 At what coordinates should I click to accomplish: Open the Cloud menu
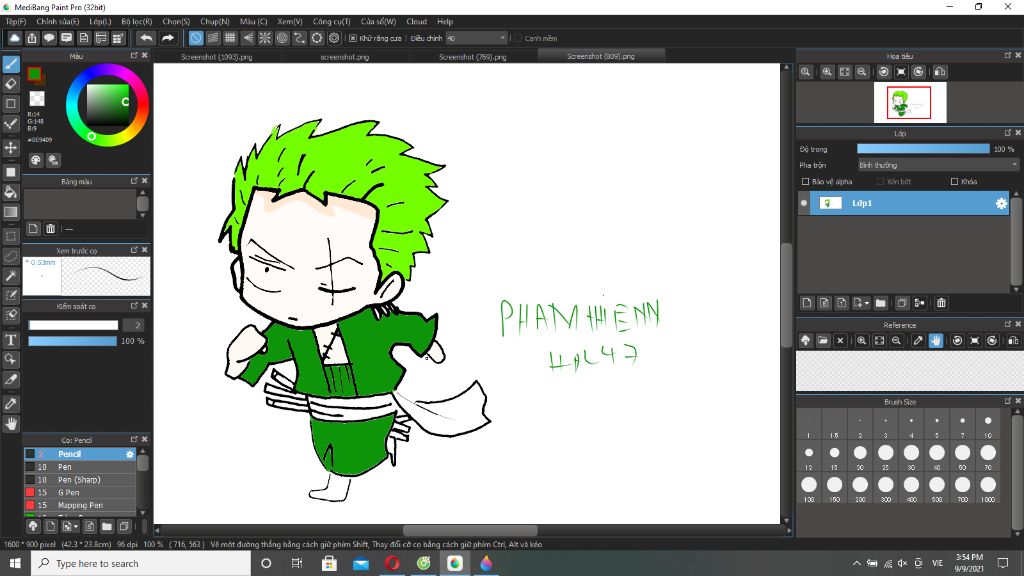[x=416, y=22]
